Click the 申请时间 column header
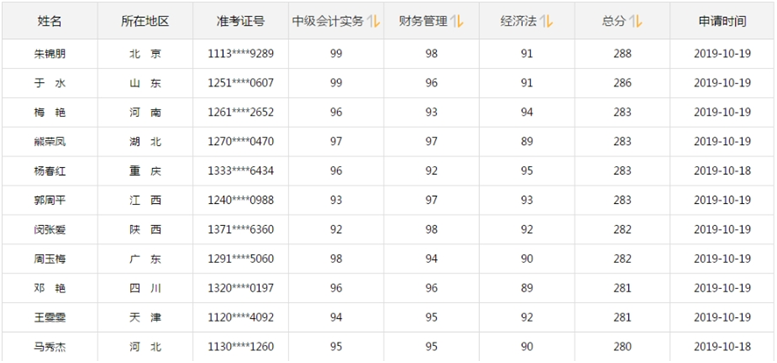 722,21
